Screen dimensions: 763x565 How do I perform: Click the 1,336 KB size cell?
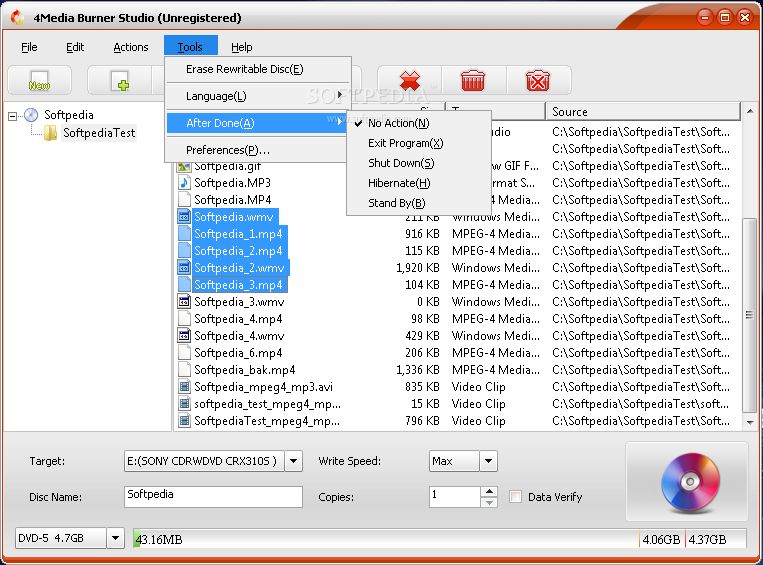tap(418, 370)
